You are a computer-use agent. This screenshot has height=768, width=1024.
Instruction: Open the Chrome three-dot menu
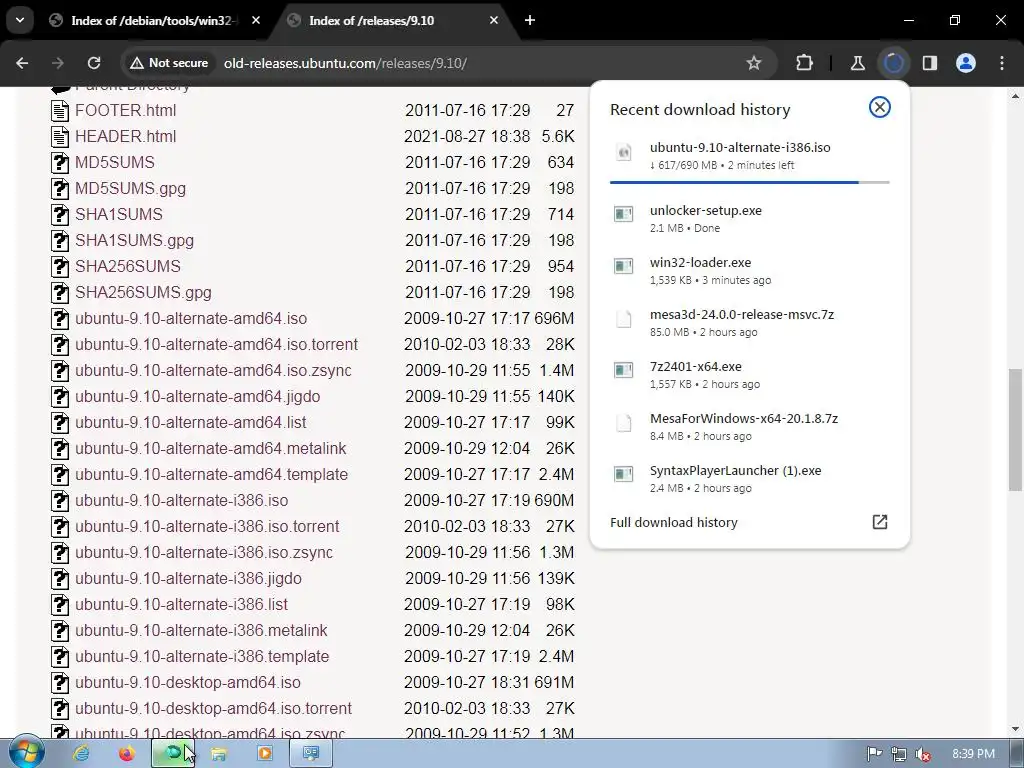click(1002, 63)
